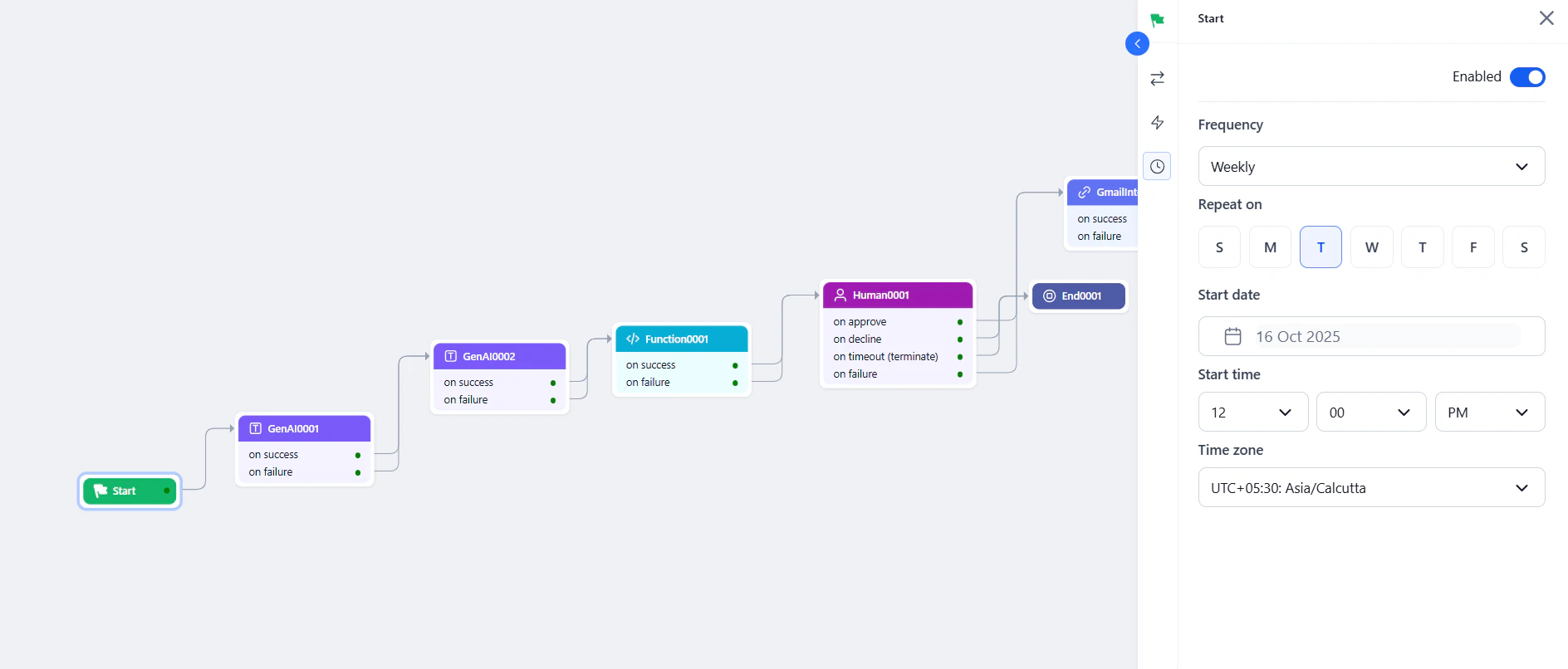Click the calendar icon beside the start date

1232,335
